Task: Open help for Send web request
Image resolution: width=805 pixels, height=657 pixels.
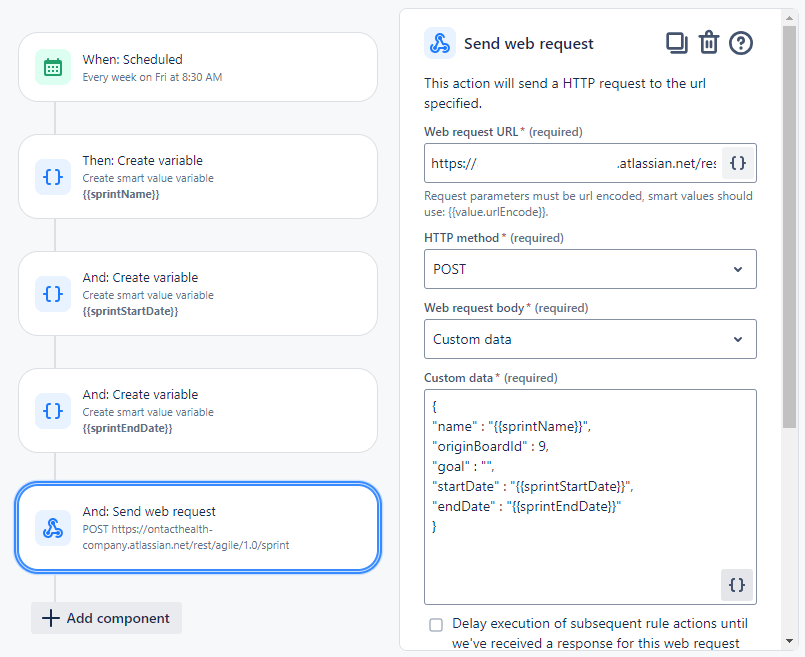Action: 741,43
